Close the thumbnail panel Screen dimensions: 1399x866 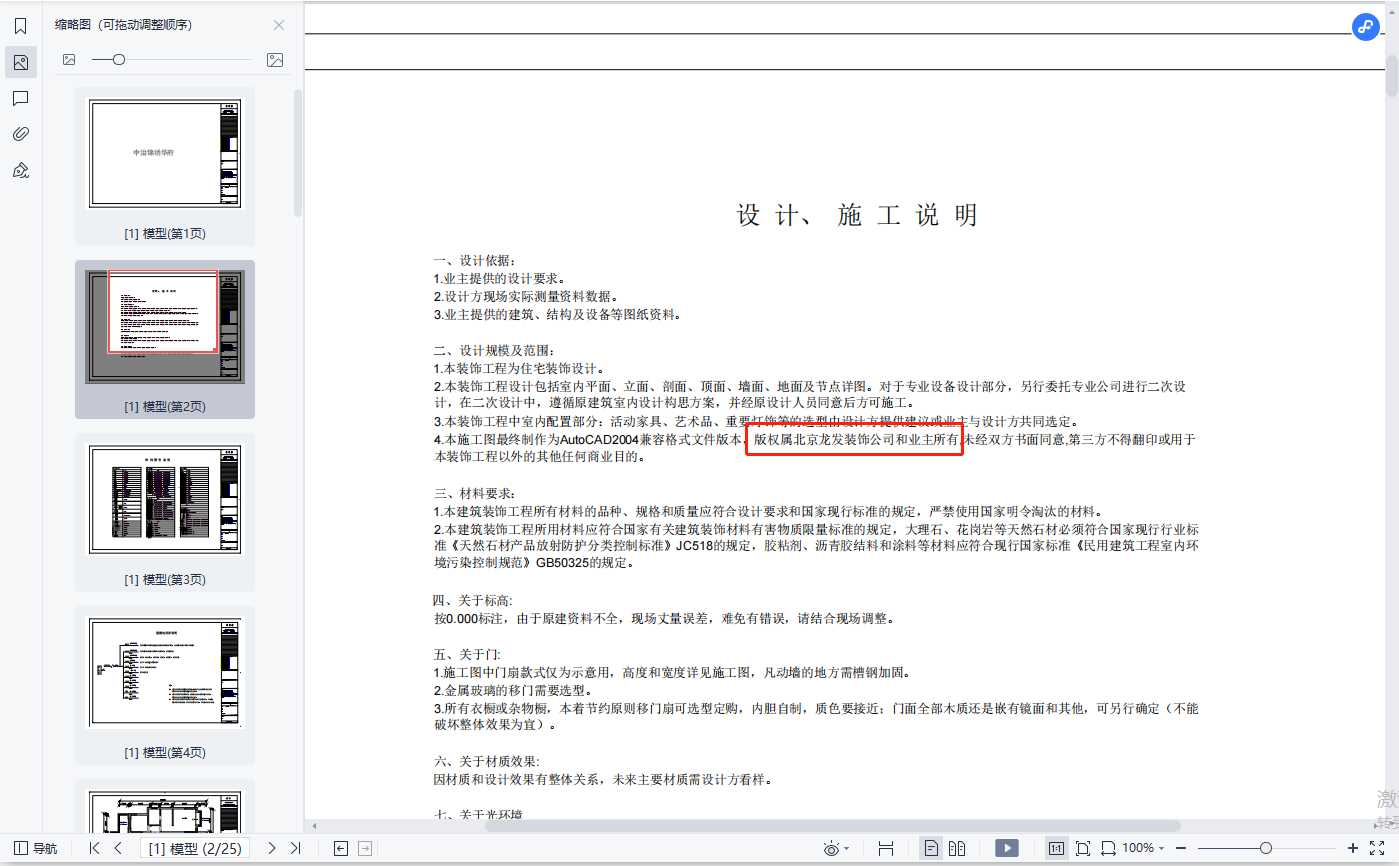click(279, 25)
